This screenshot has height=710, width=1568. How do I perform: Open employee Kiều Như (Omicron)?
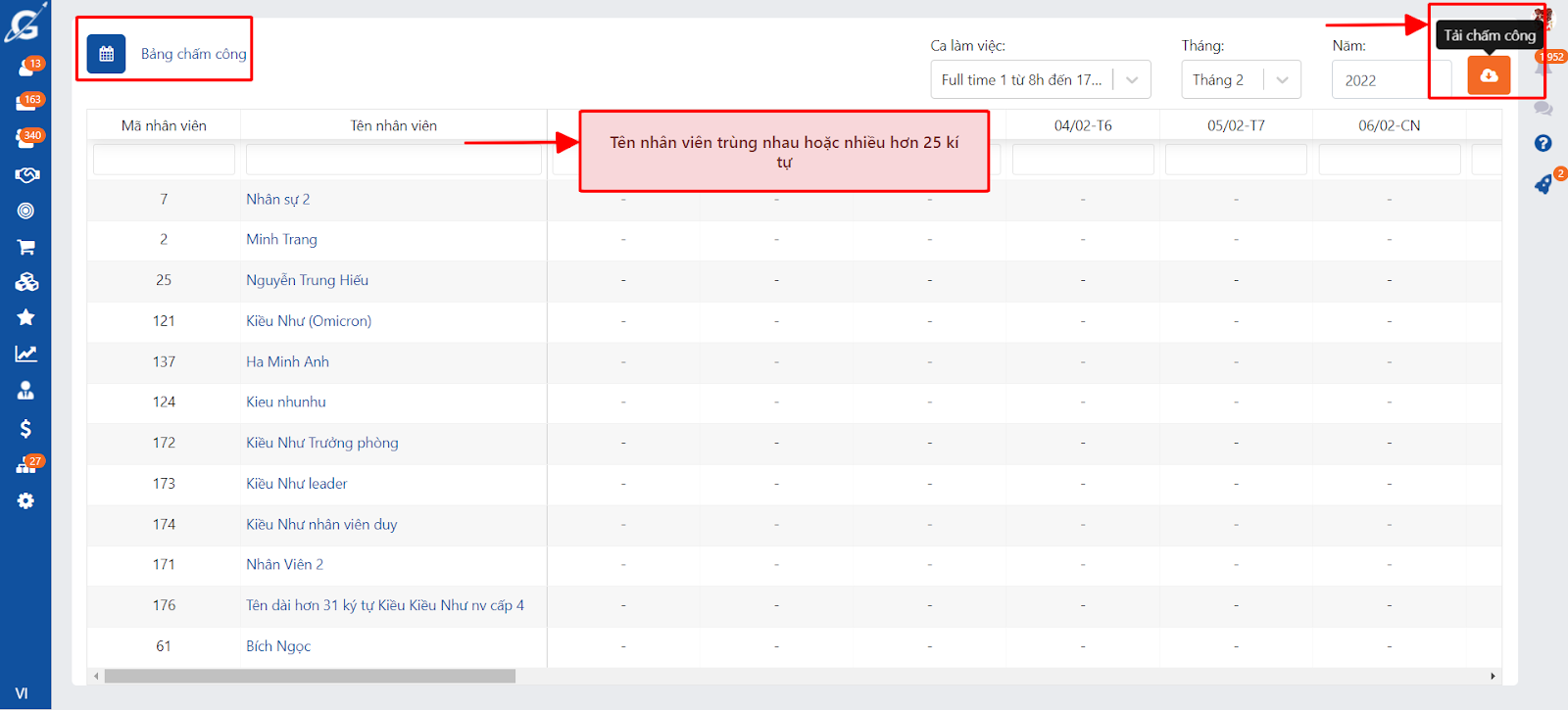click(309, 321)
